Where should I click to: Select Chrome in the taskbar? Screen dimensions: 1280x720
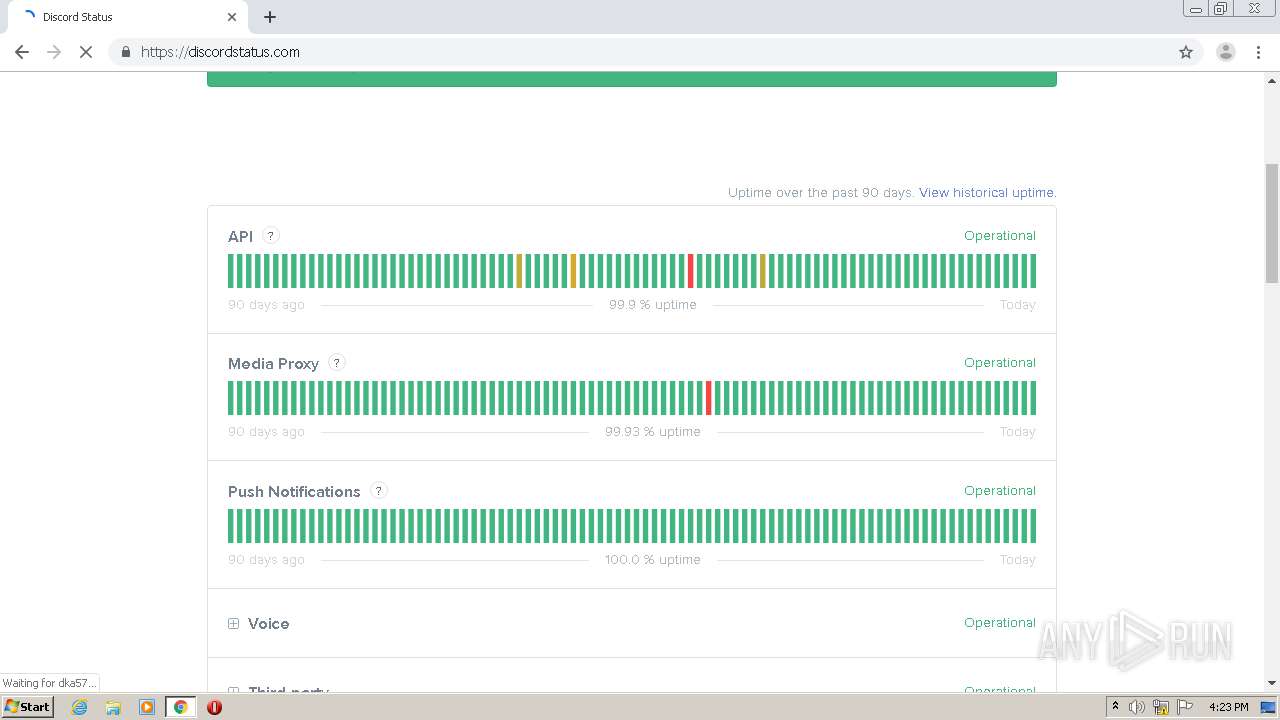click(x=180, y=707)
